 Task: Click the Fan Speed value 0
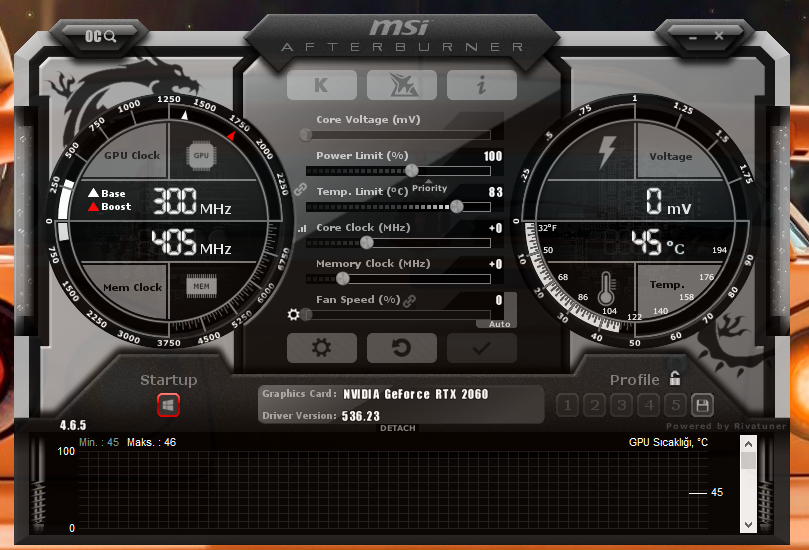pyautogui.click(x=499, y=300)
